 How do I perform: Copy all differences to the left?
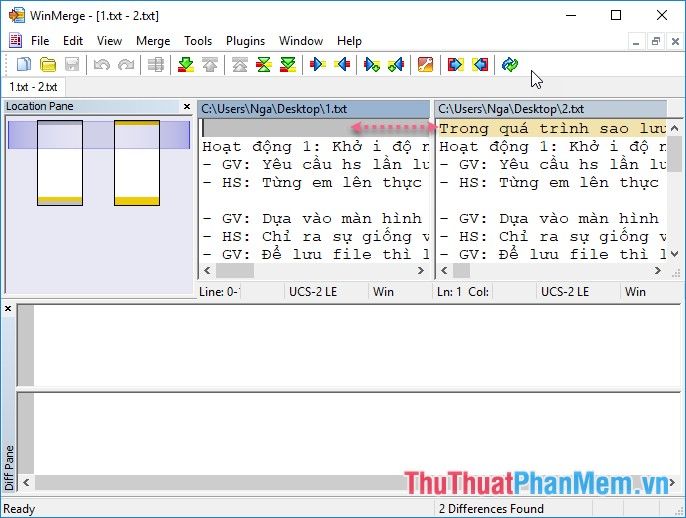[x=480, y=65]
